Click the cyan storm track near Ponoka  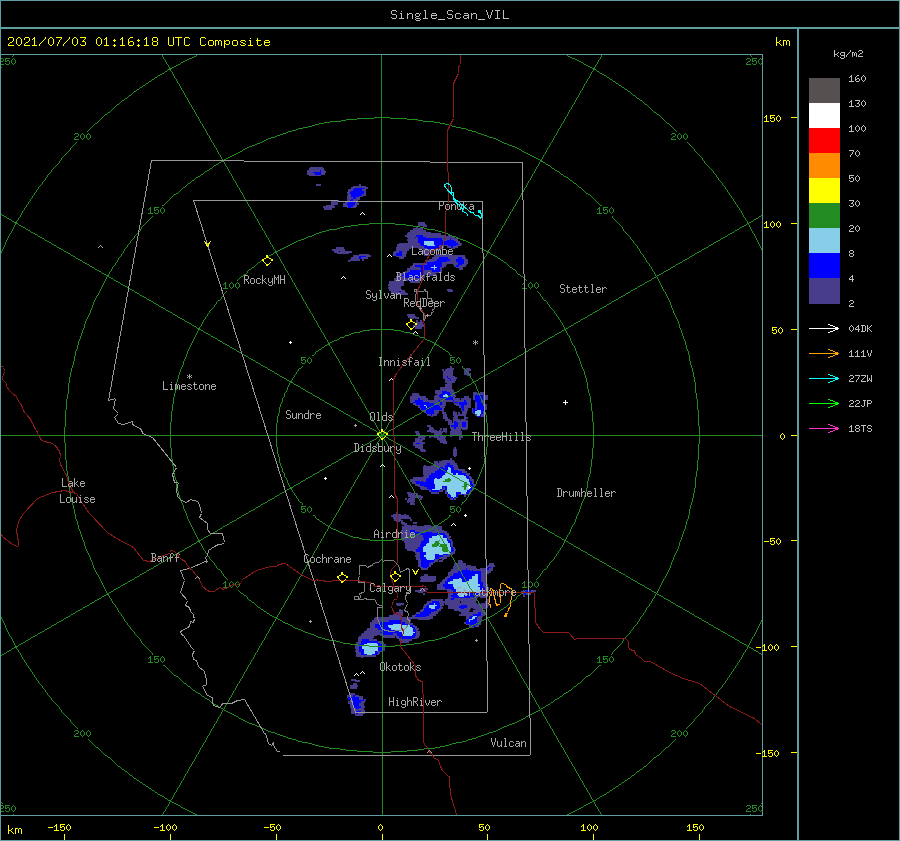[x=463, y=201]
